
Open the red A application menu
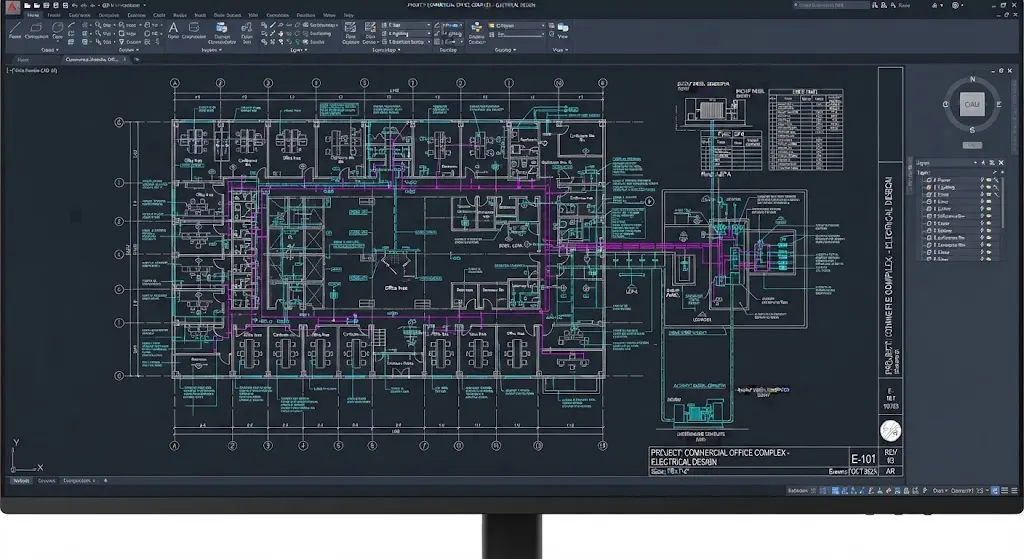[12, 7]
